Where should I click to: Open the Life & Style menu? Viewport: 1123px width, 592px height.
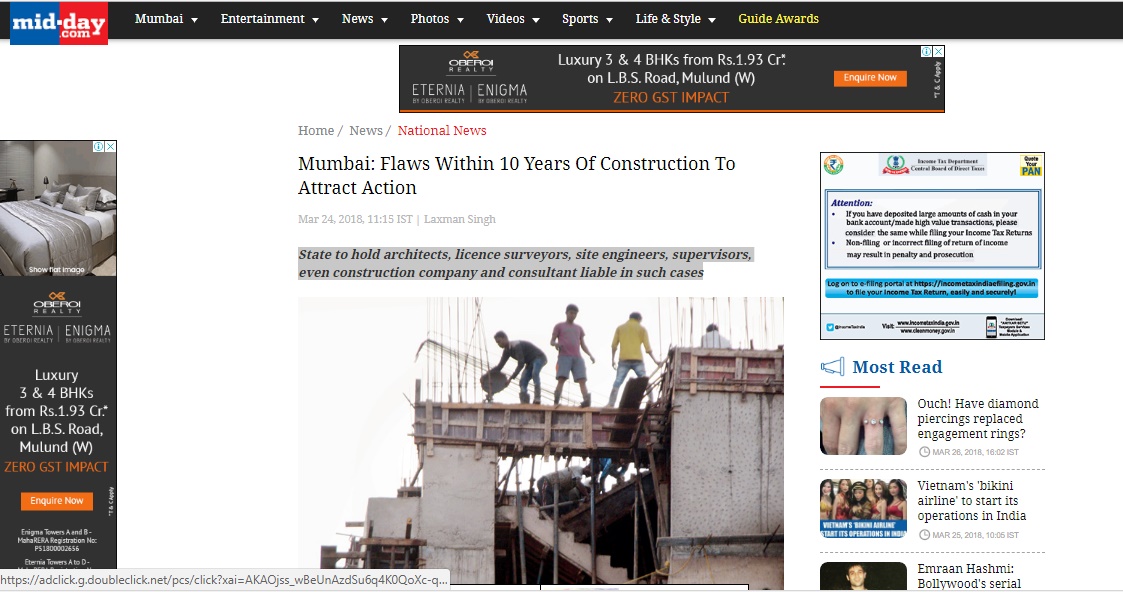(675, 19)
